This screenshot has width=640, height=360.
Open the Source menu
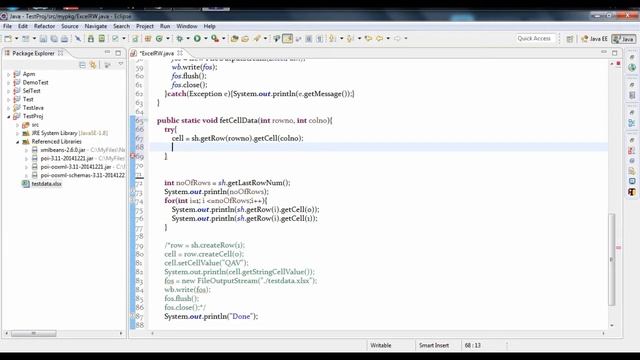coord(70,26)
